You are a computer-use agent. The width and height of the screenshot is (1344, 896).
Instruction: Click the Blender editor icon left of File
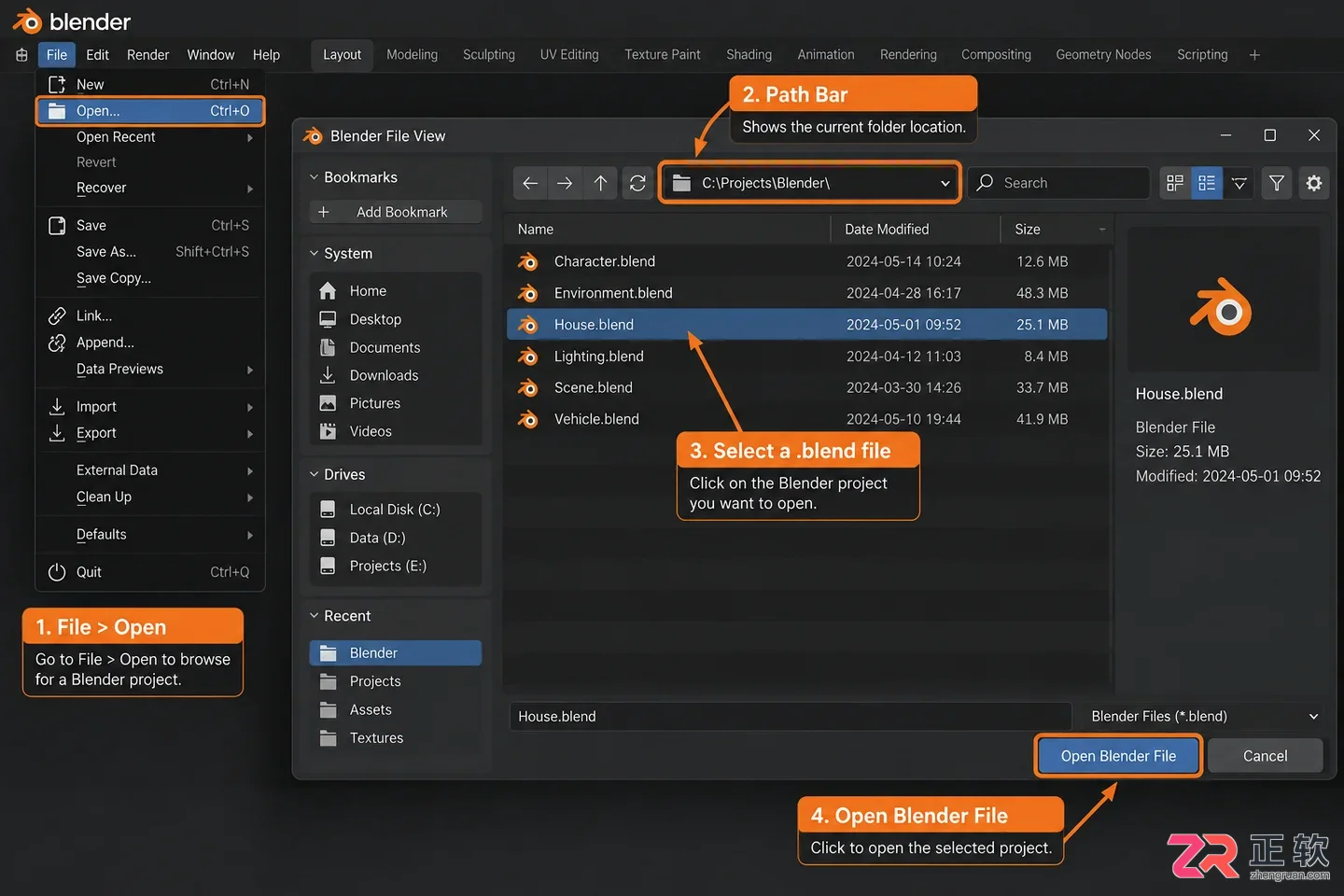pos(21,55)
